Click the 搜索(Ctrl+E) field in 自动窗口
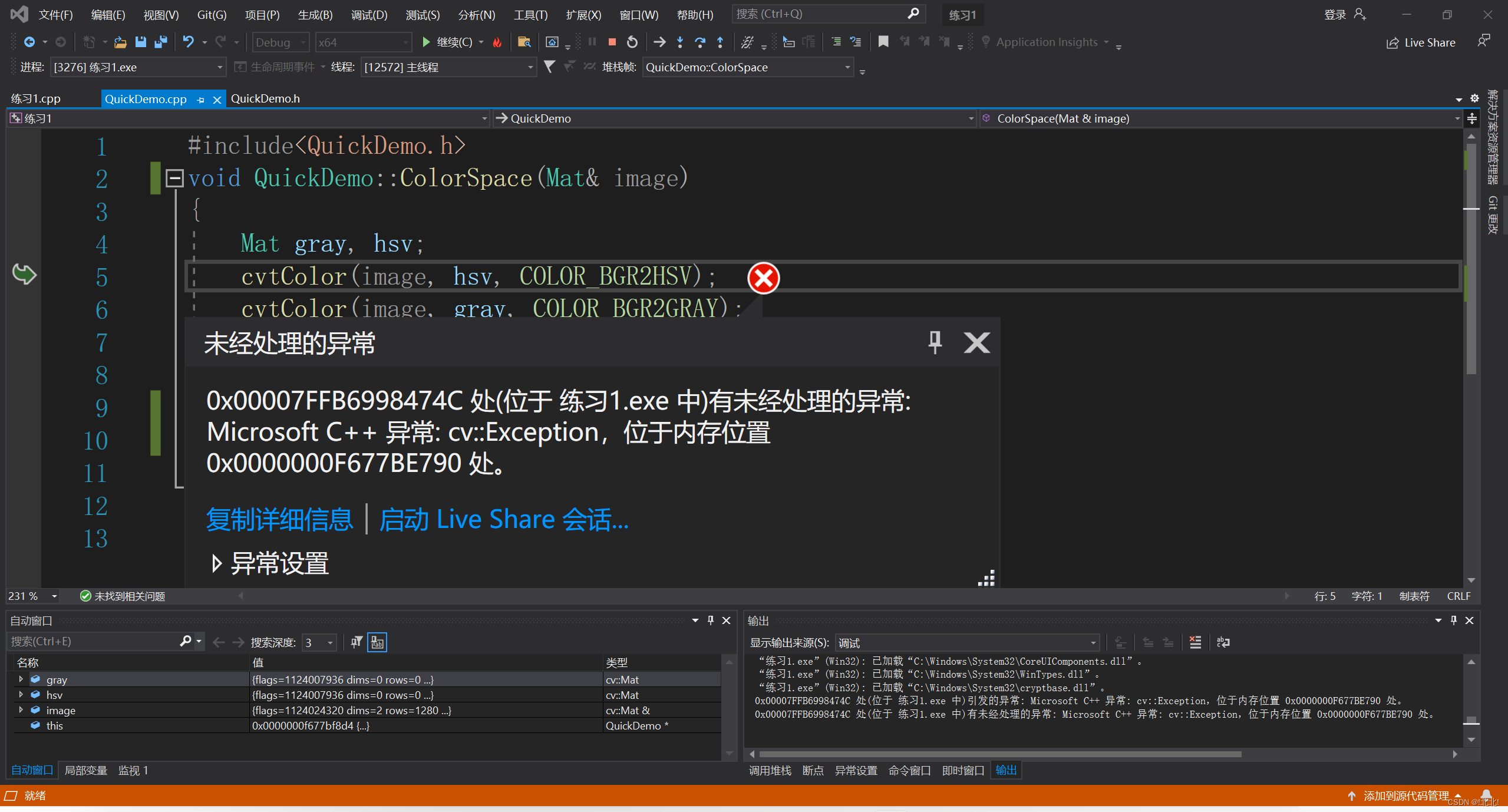1508x812 pixels. (94, 642)
